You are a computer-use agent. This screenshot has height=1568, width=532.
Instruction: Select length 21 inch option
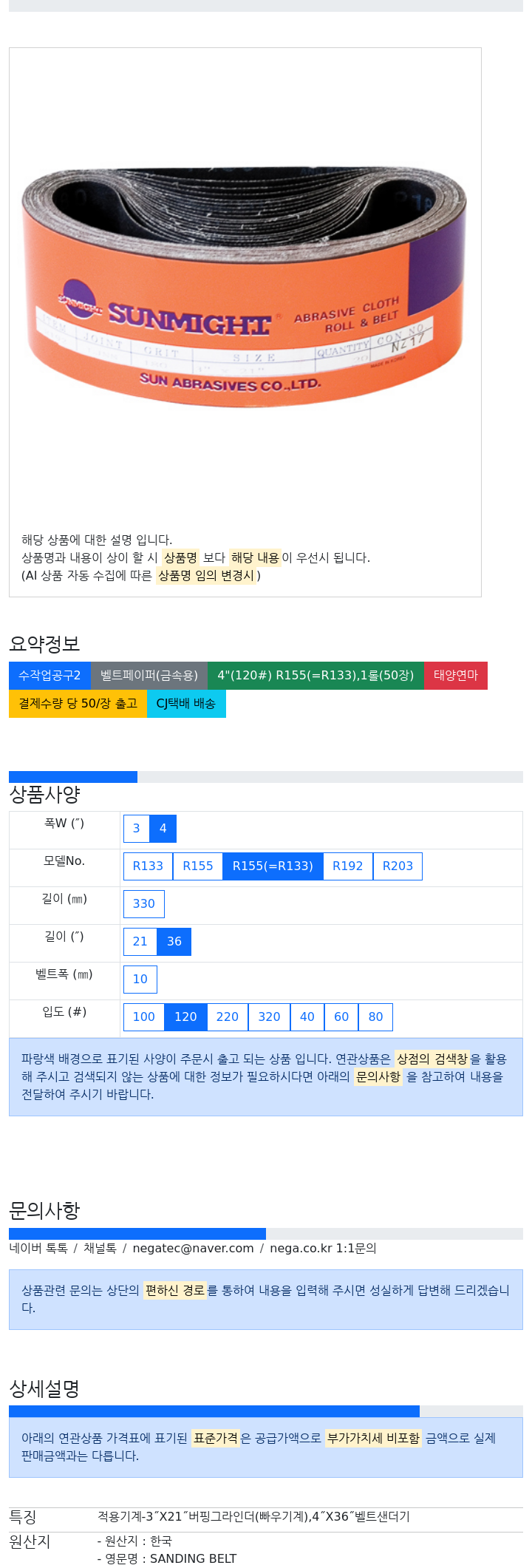tap(140, 941)
